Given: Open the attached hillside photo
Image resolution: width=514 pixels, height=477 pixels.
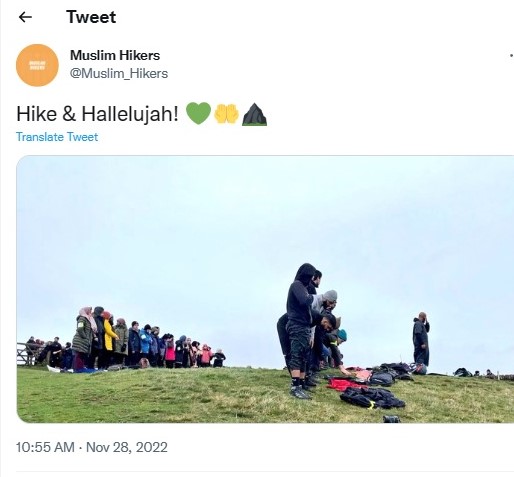Looking at the screenshot, I should 265,289.
